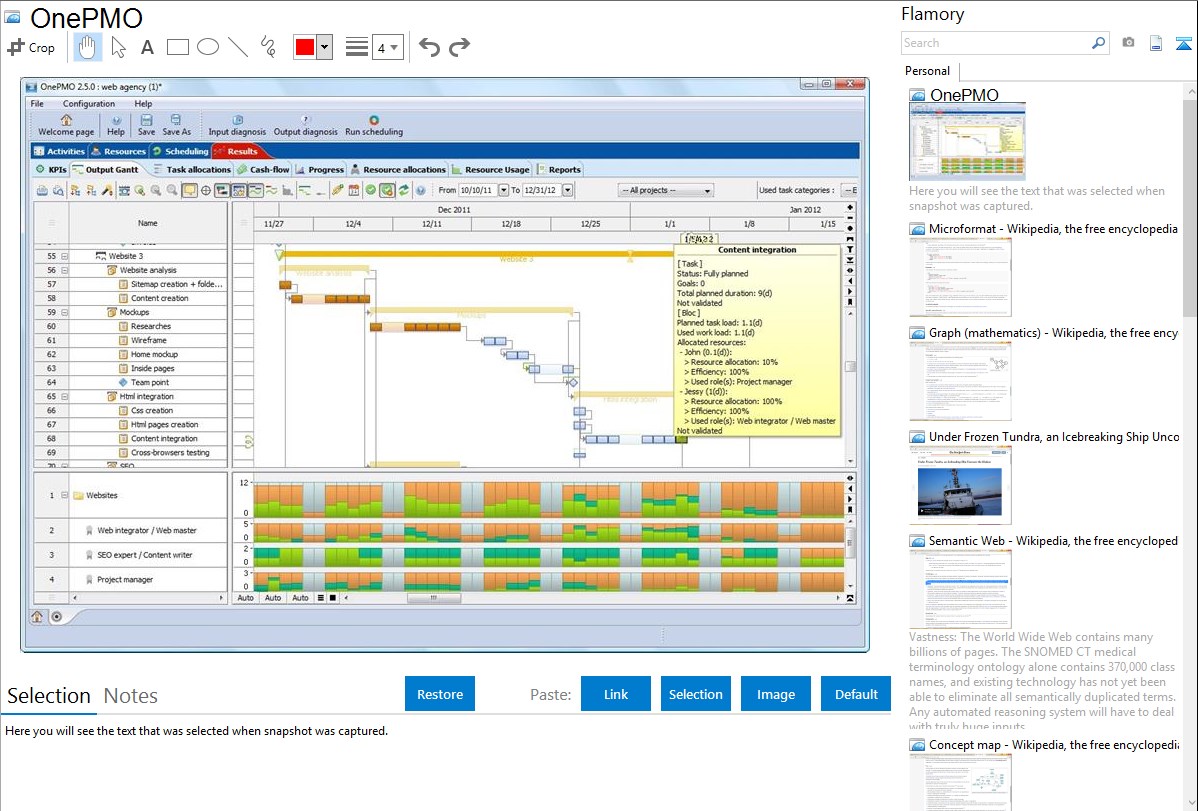The height and width of the screenshot is (811, 1198).
Task: Click the Run scheduling icon
Action: [x=374, y=120]
